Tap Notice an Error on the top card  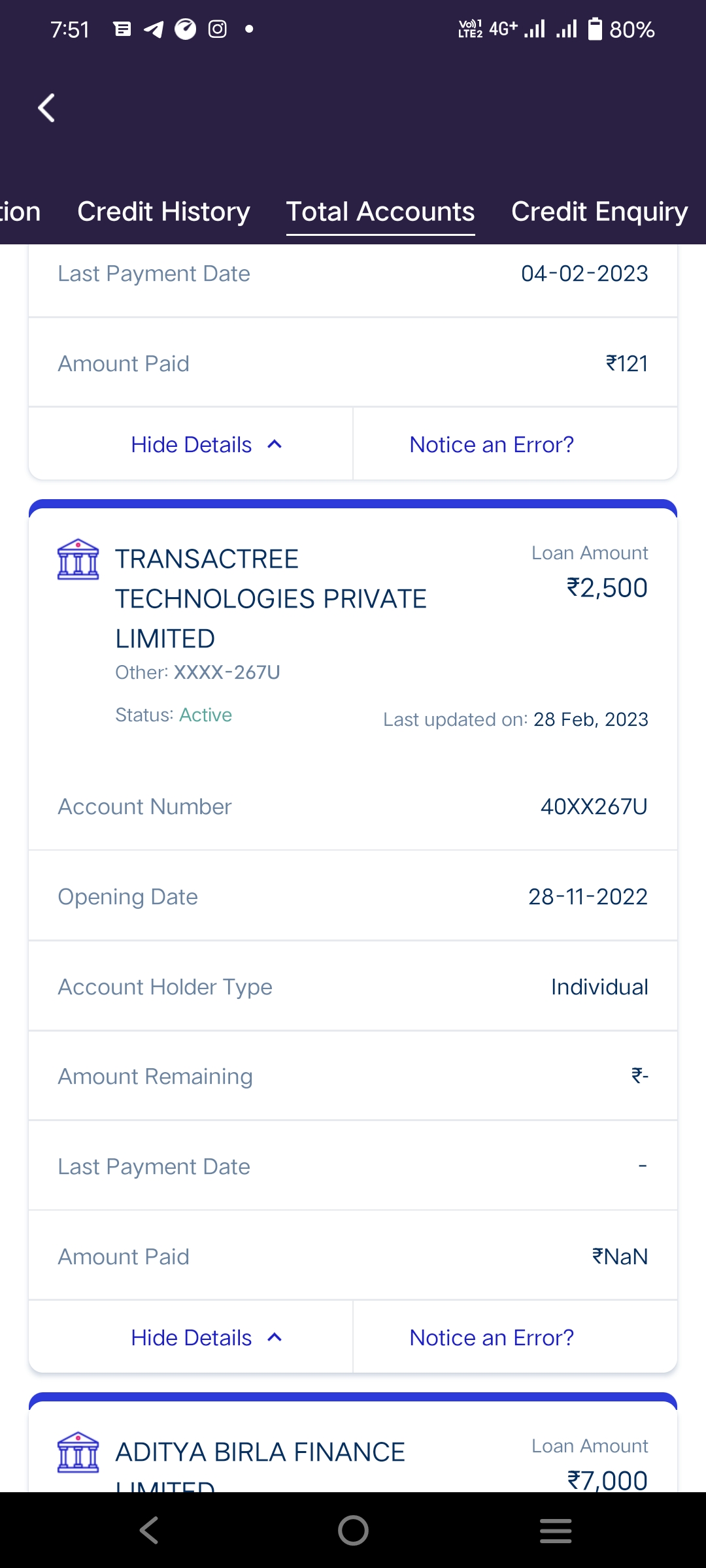pos(492,445)
